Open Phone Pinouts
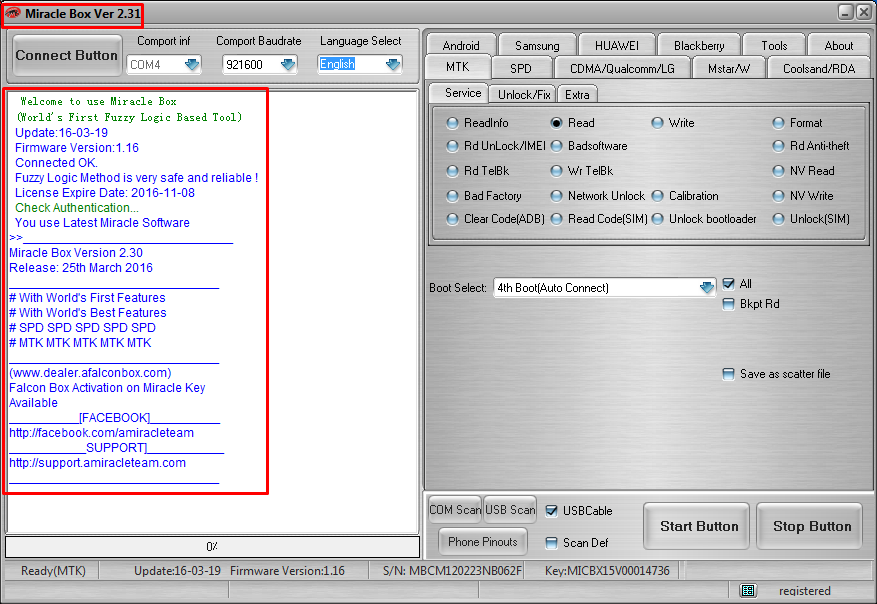The width and height of the screenshot is (877, 604). (x=483, y=542)
